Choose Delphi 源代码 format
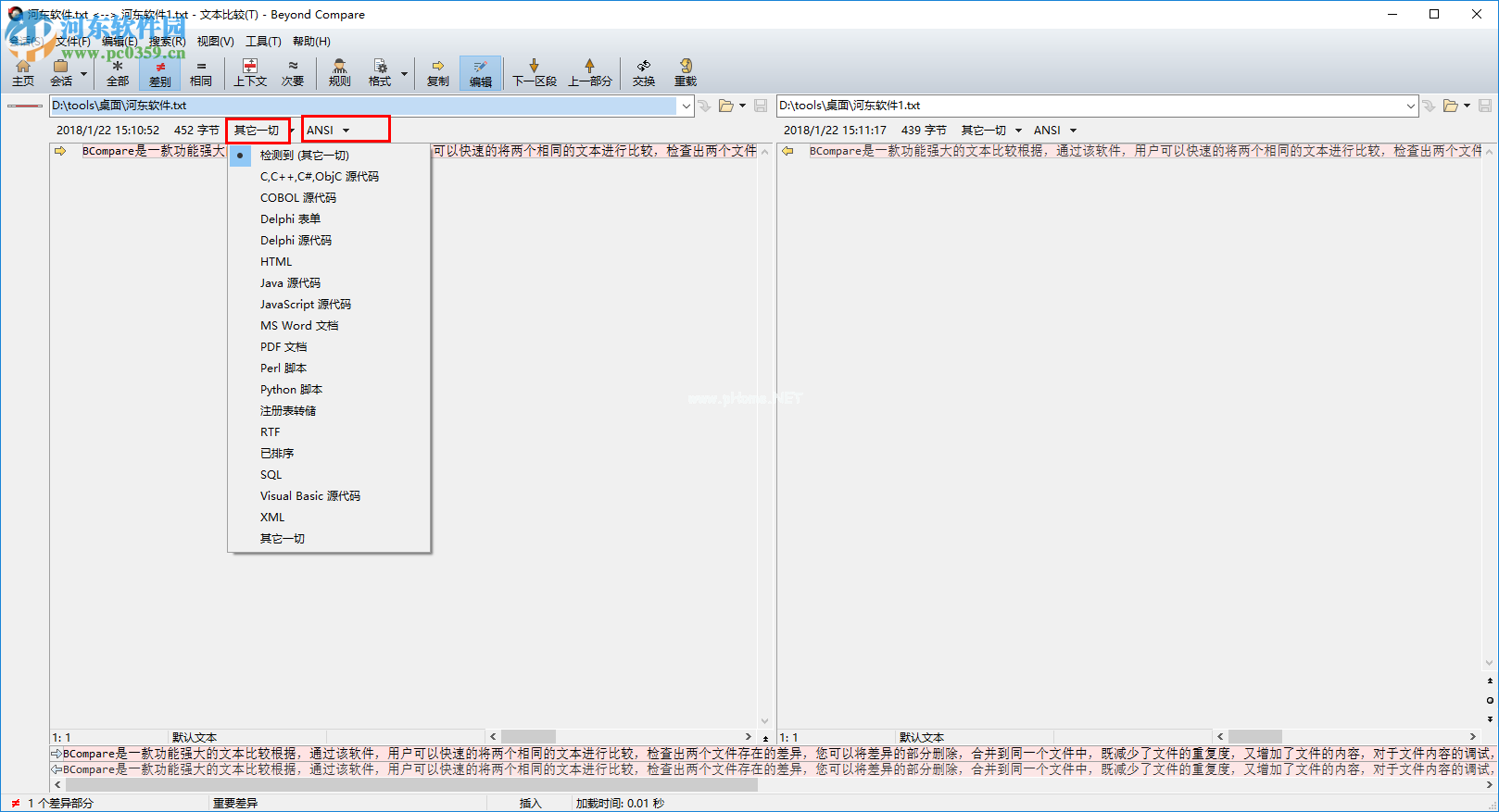Viewport: 1499px width, 812px height. click(x=329, y=241)
